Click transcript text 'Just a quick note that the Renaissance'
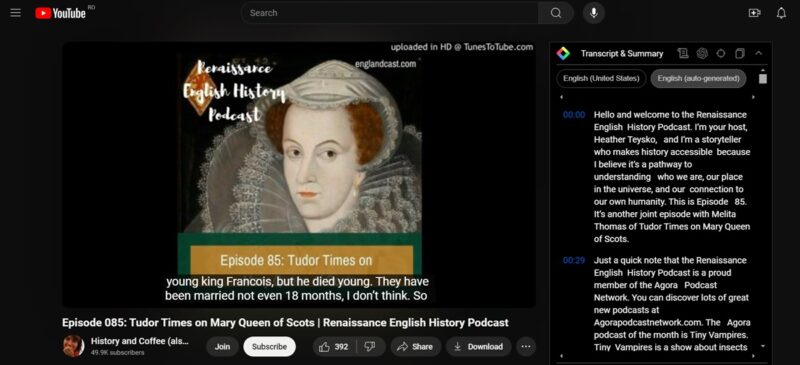Screen dimensions: 800x365 click(x=670, y=260)
